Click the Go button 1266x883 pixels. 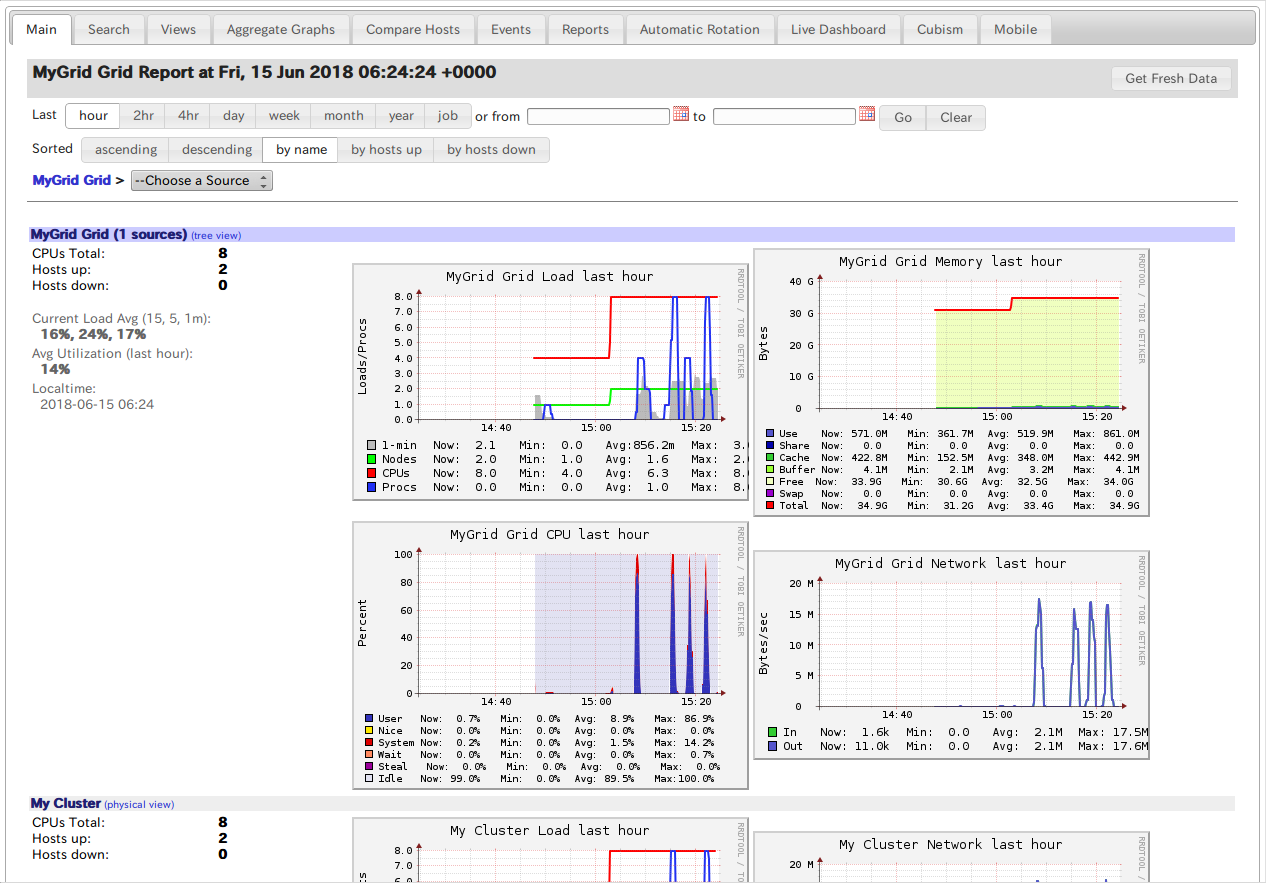(x=903, y=118)
